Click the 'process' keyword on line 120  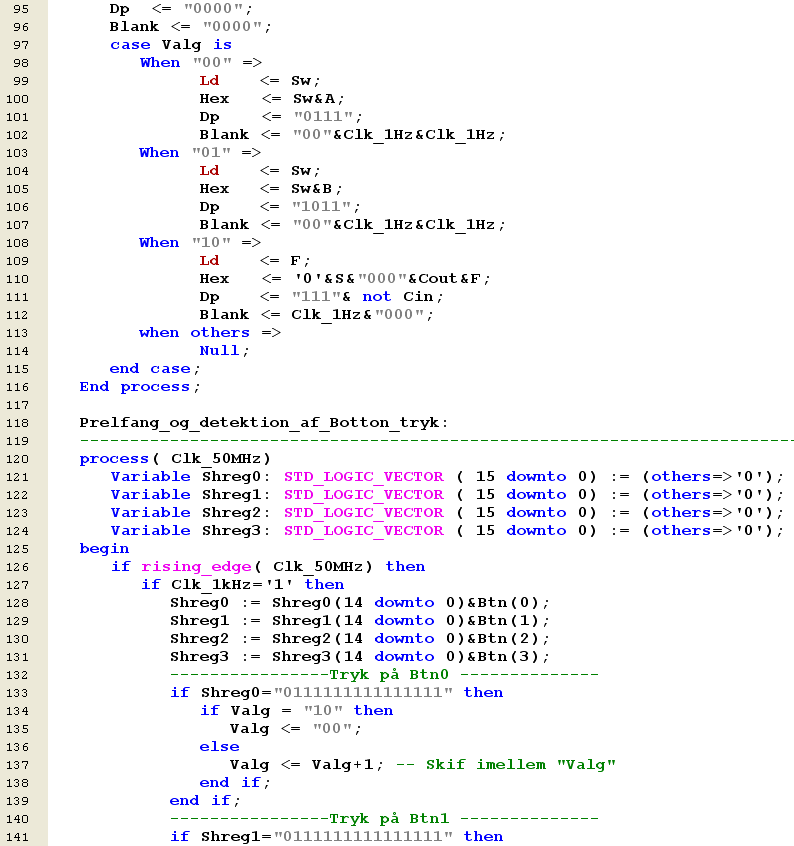(114, 459)
